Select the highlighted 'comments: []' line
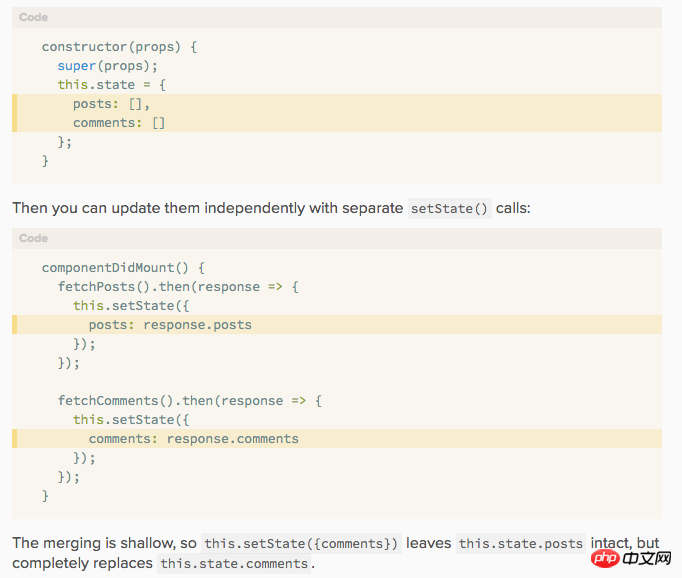Image resolution: width=682 pixels, height=578 pixels. (119, 123)
